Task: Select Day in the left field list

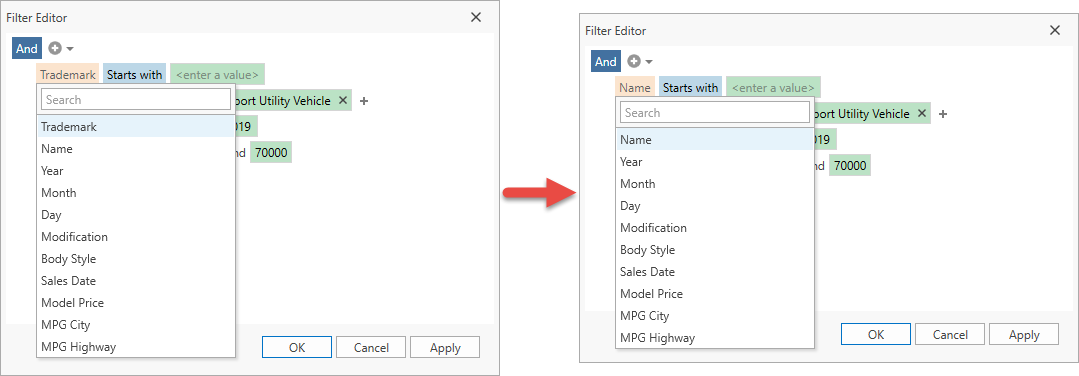Action: pos(136,215)
